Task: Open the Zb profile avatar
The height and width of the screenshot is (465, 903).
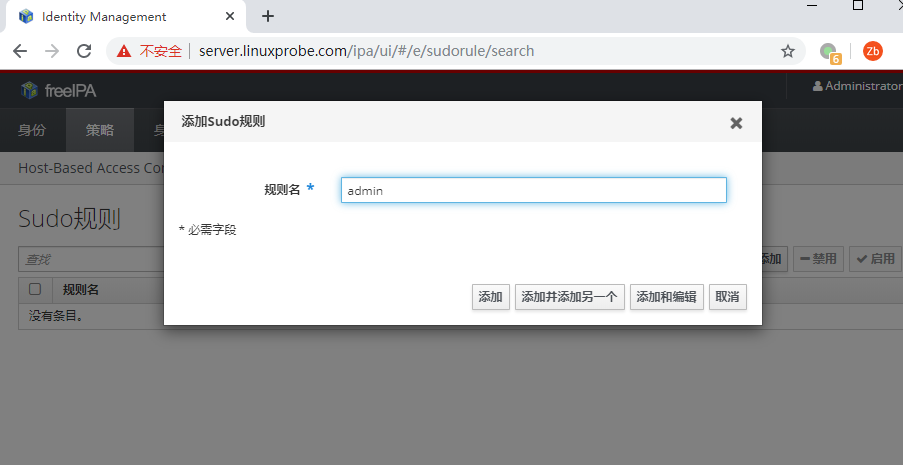Action: [x=873, y=51]
